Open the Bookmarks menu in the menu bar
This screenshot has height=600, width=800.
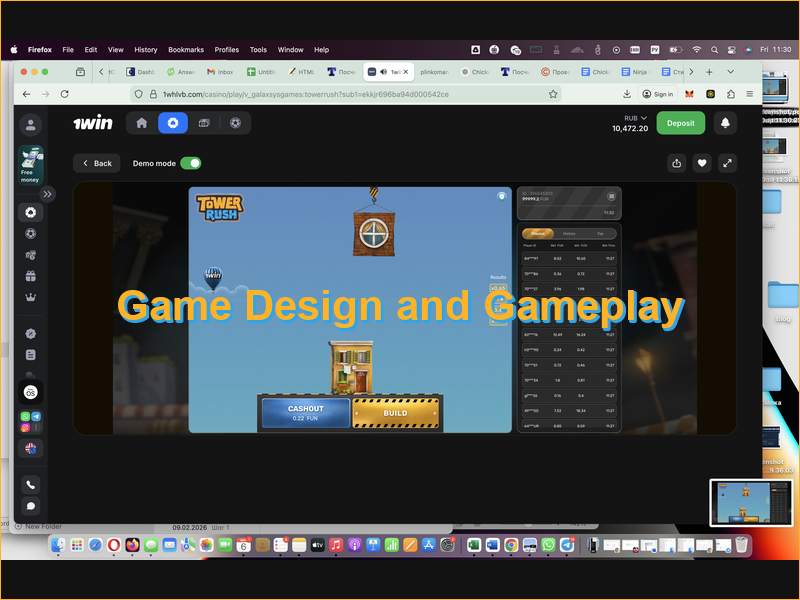click(186, 49)
